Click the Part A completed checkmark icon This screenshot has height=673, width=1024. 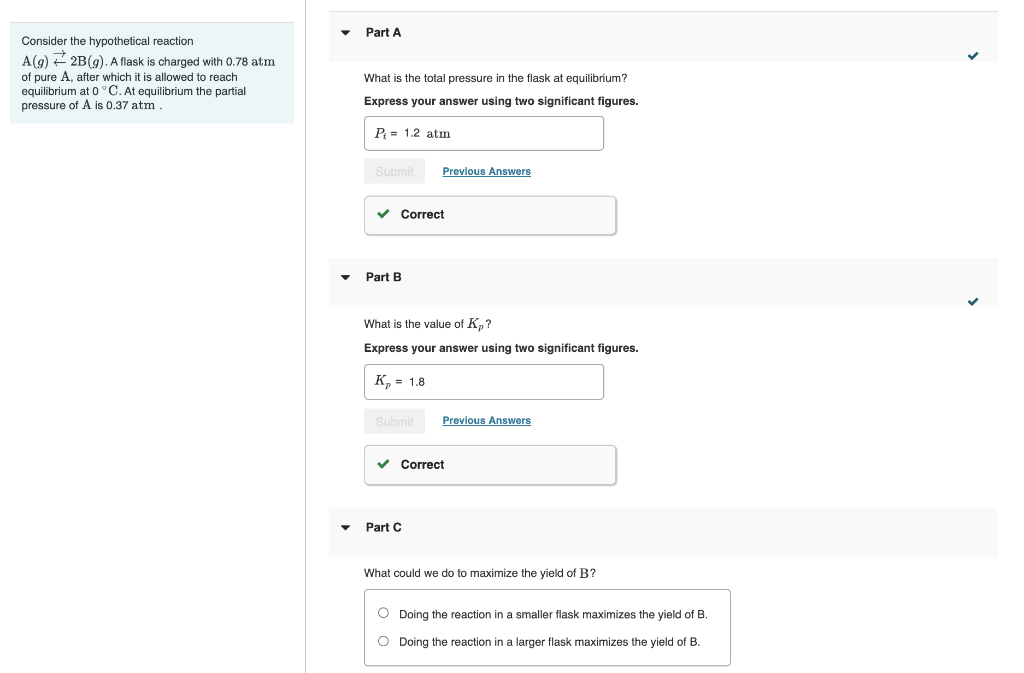click(x=973, y=56)
